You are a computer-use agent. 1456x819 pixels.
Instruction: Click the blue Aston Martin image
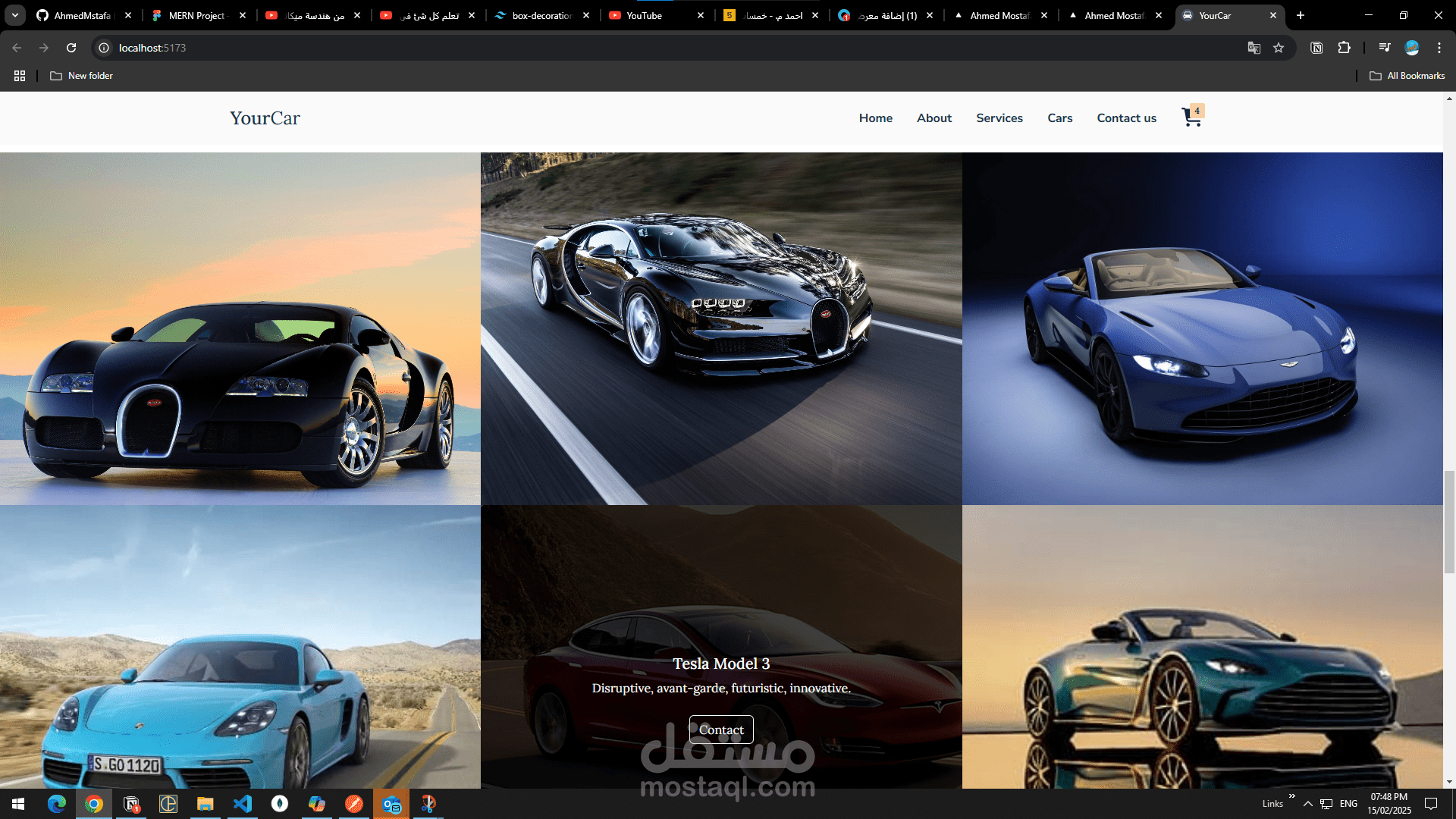(1202, 328)
